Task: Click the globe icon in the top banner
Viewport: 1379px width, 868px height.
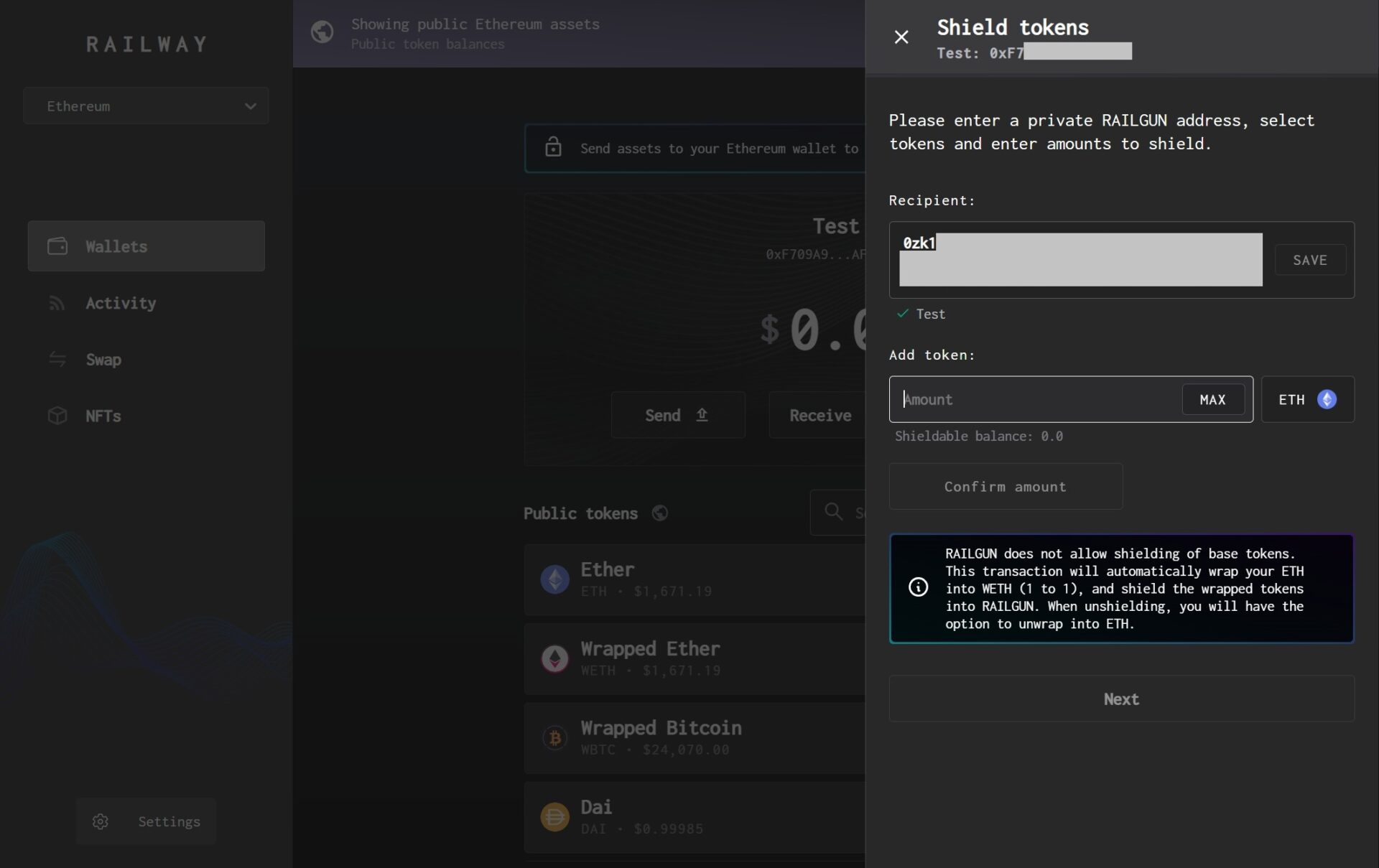Action: click(x=322, y=32)
